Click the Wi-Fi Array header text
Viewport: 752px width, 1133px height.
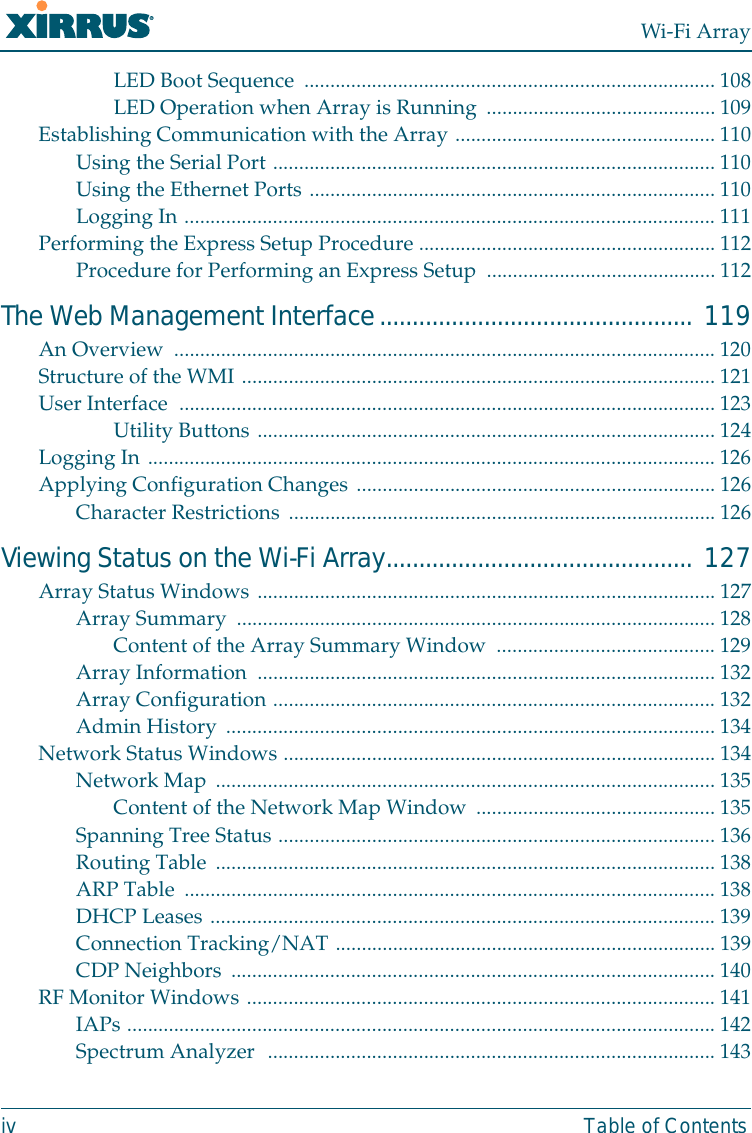(x=695, y=31)
